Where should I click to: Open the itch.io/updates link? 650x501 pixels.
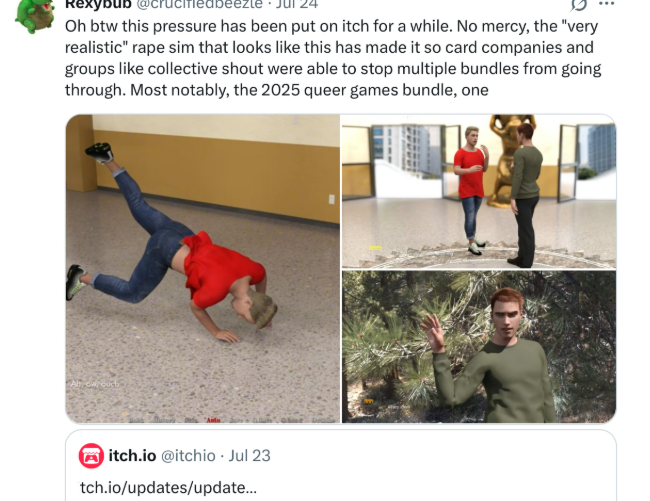168,488
